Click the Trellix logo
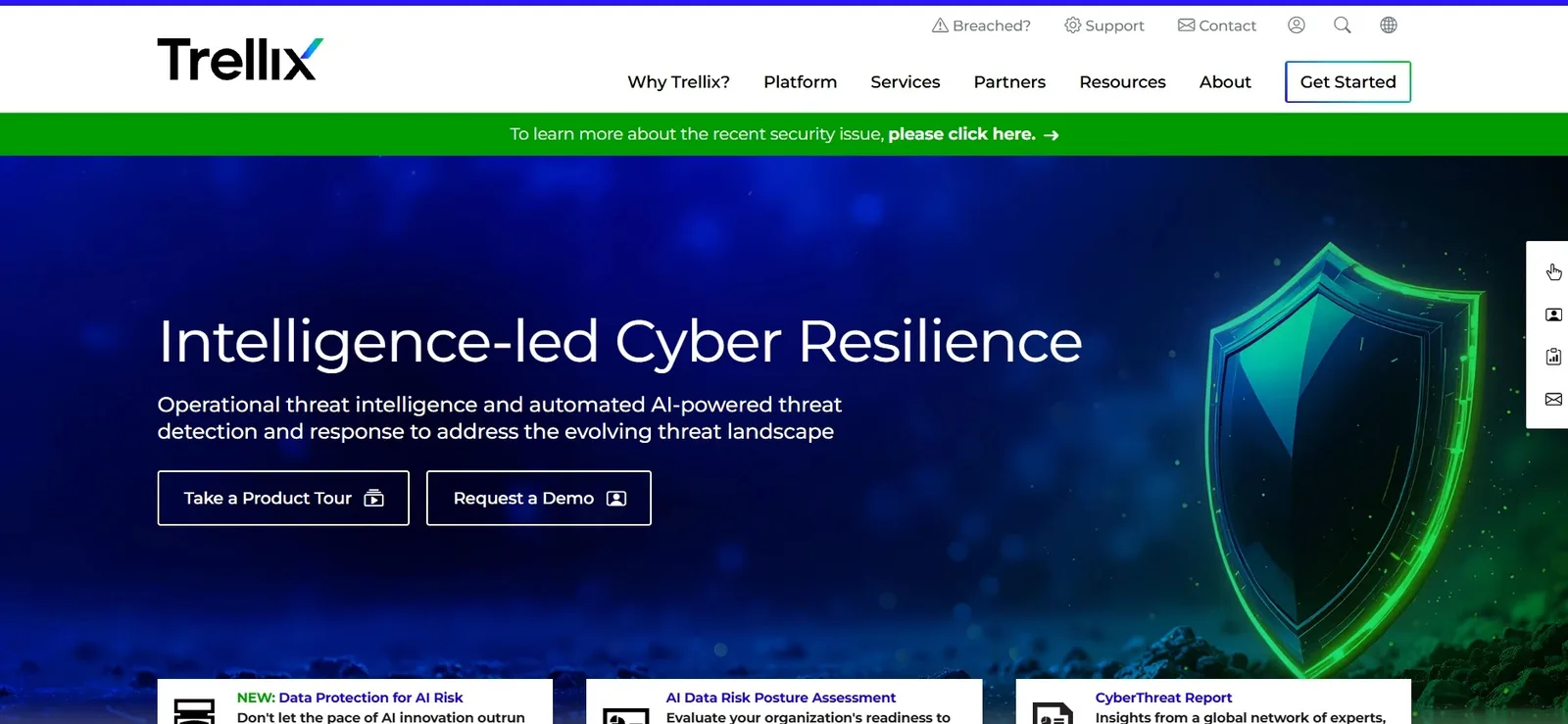The image size is (1568, 724). (x=240, y=59)
